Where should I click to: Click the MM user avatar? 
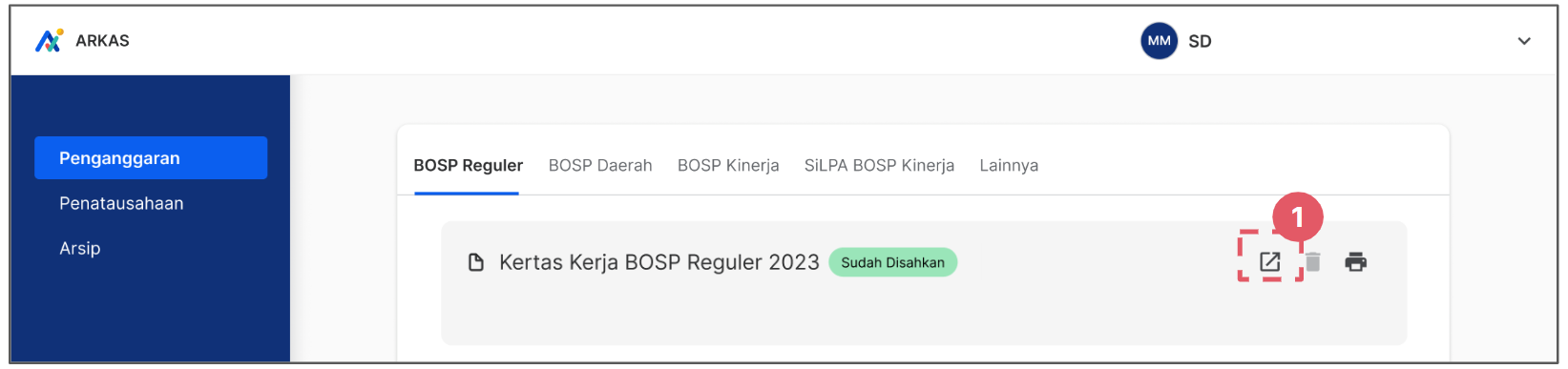[1159, 41]
